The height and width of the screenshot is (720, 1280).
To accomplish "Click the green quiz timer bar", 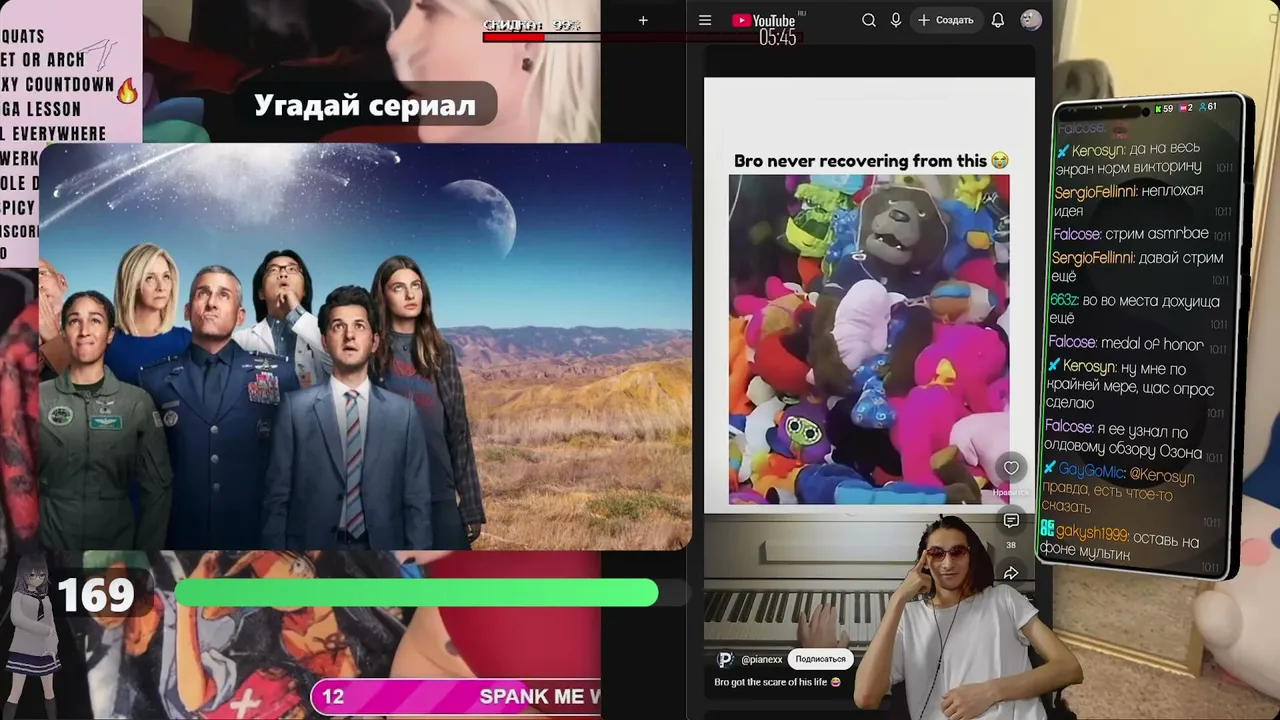I will [416, 594].
